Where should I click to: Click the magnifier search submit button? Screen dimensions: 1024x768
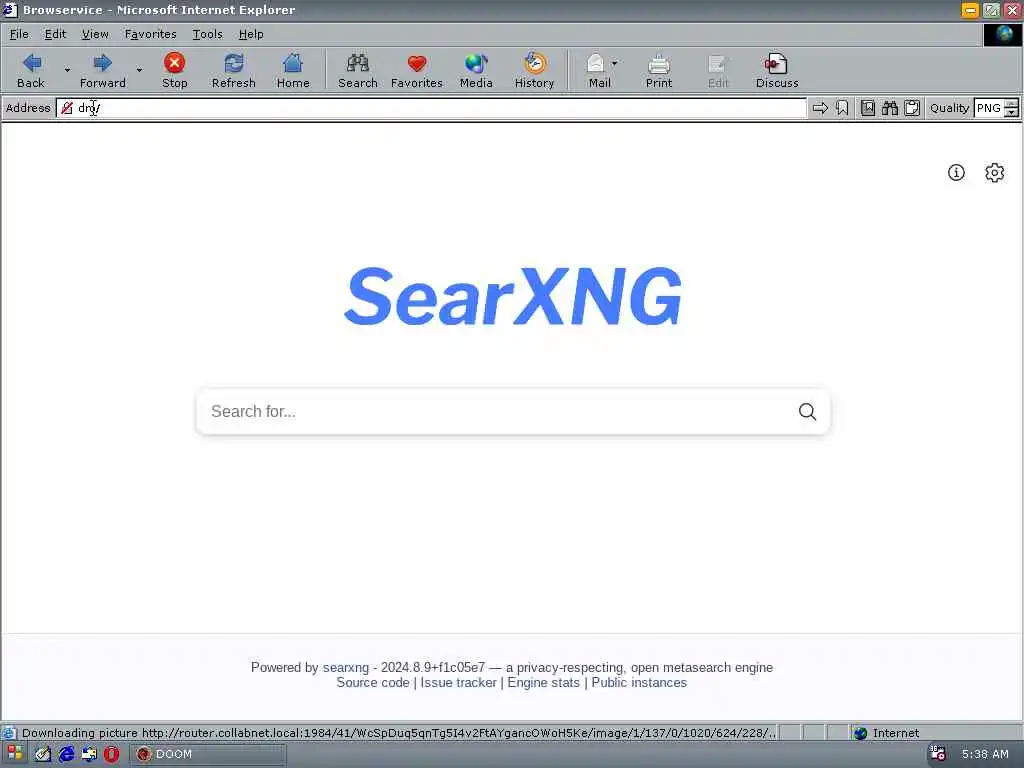(x=807, y=411)
